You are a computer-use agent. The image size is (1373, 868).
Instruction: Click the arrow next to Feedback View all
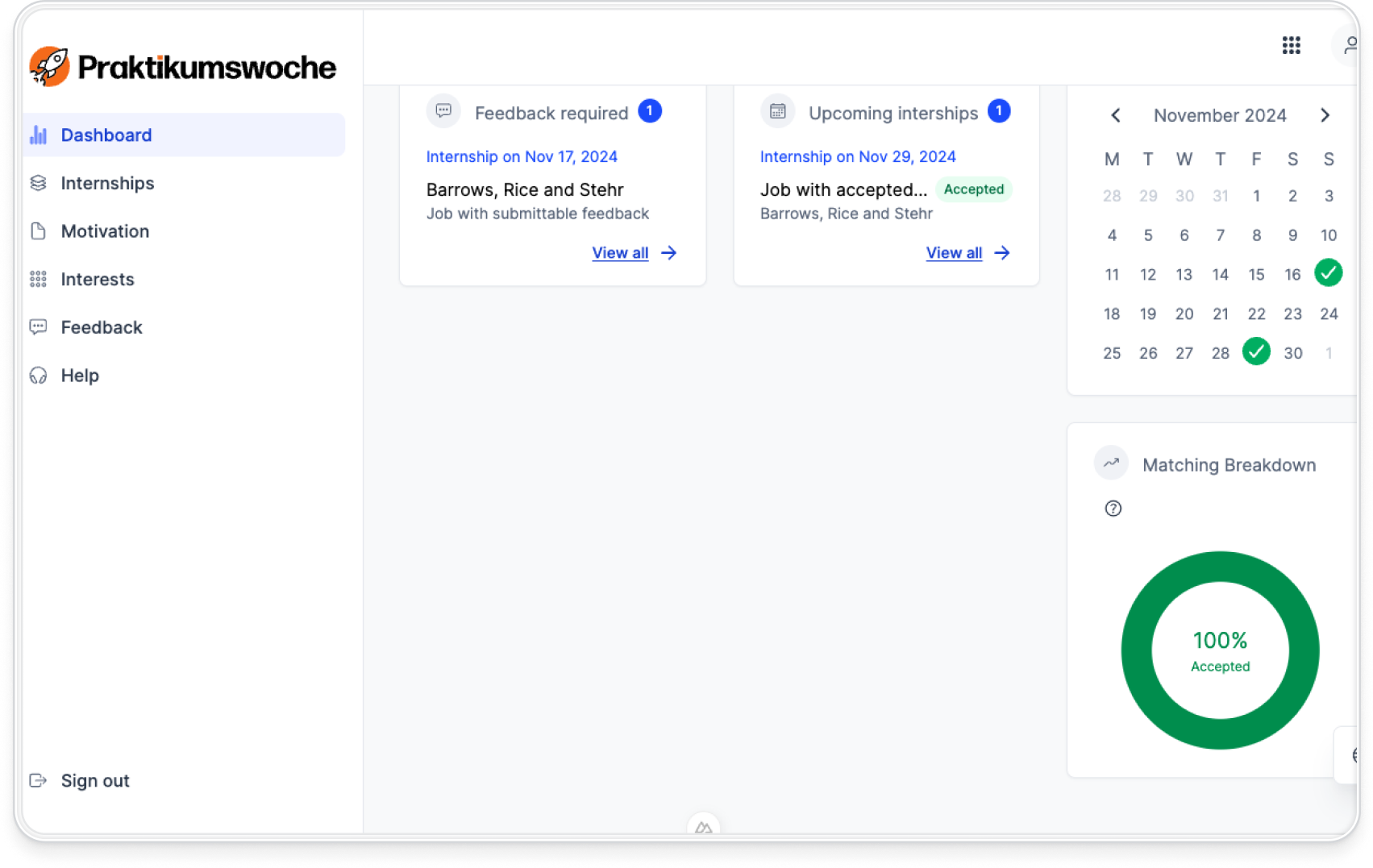coord(668,253)
